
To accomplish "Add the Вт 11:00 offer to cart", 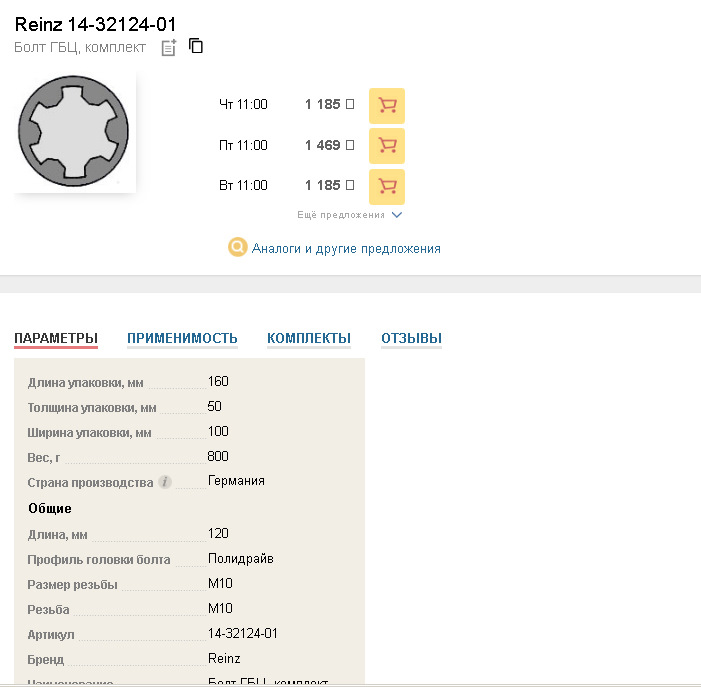I will click(386, 186).
